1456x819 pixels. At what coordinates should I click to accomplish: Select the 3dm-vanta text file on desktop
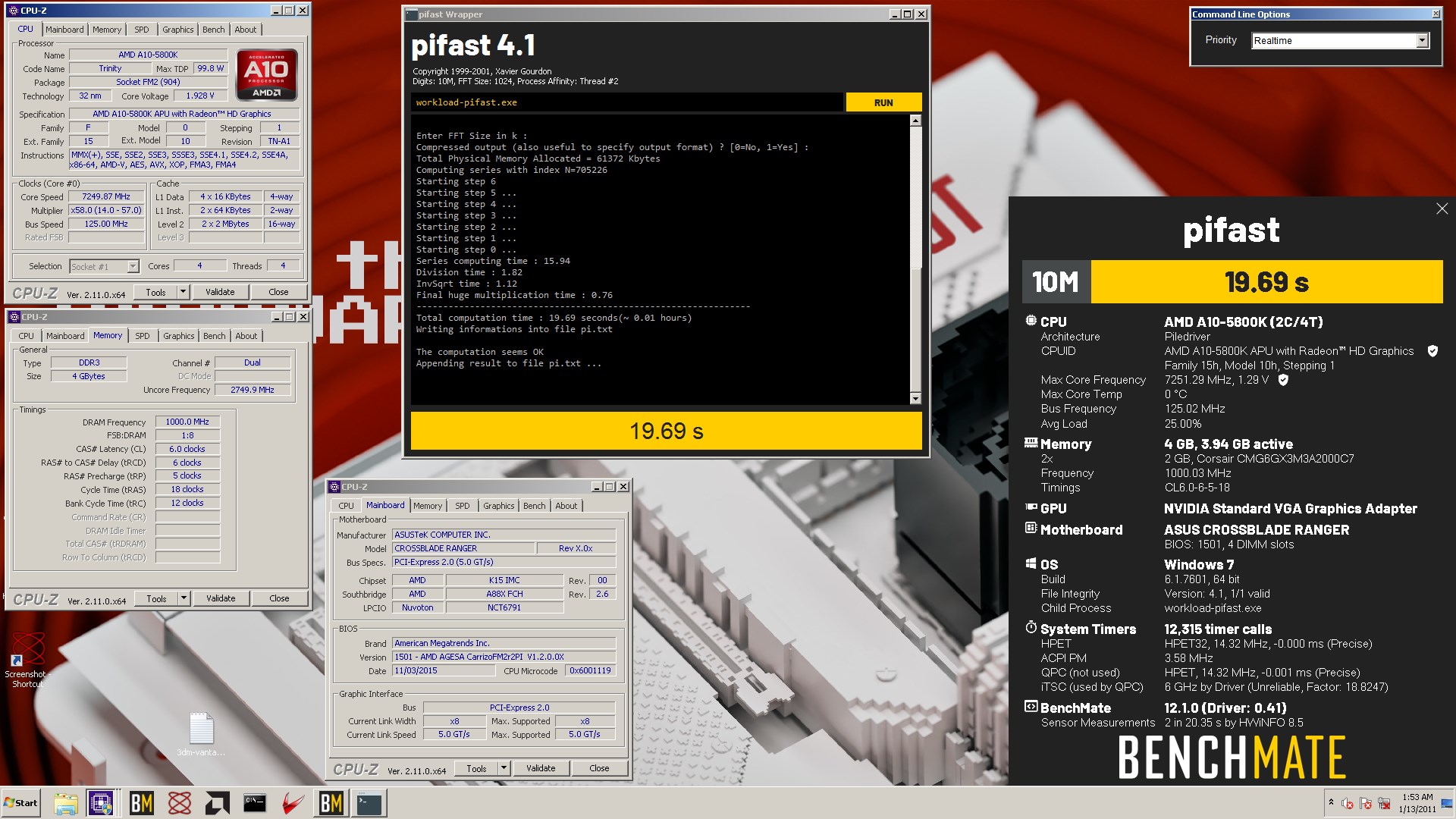point(201,734)
